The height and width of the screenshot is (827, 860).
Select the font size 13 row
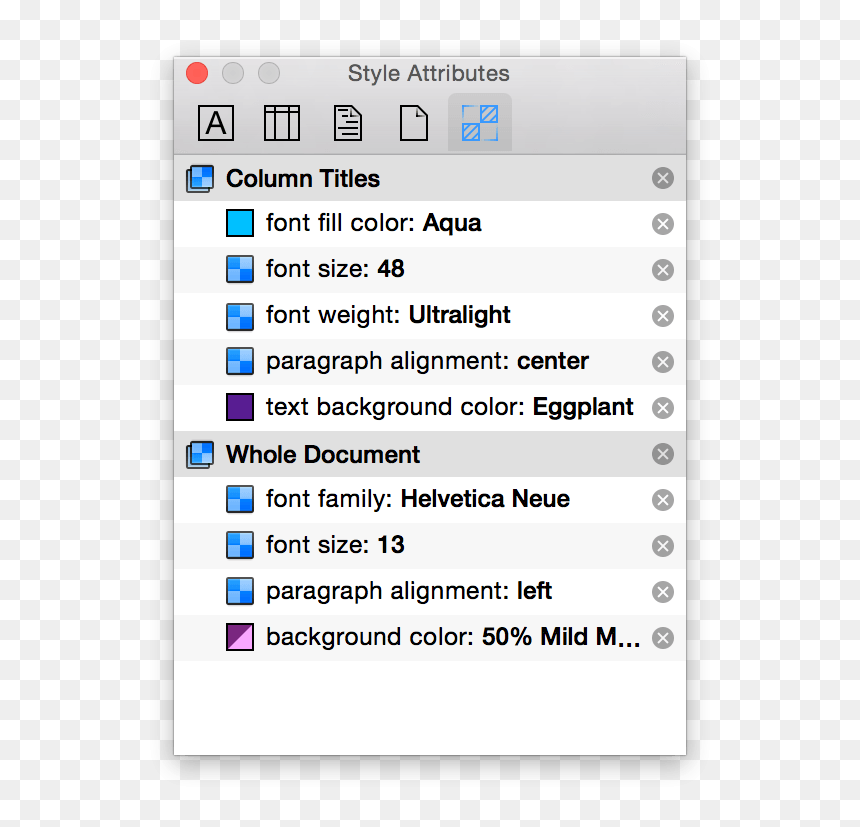tap(430, 546)
